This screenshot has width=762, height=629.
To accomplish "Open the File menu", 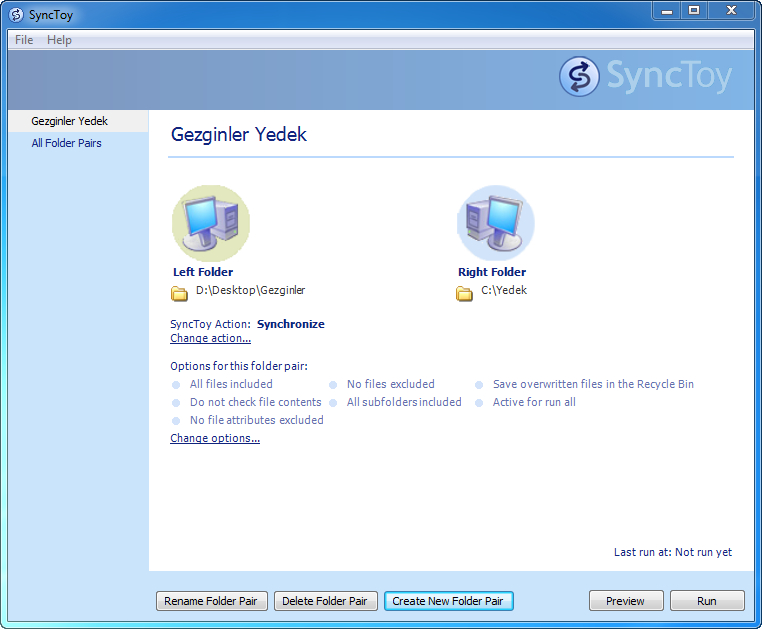I will pos(24,40).
